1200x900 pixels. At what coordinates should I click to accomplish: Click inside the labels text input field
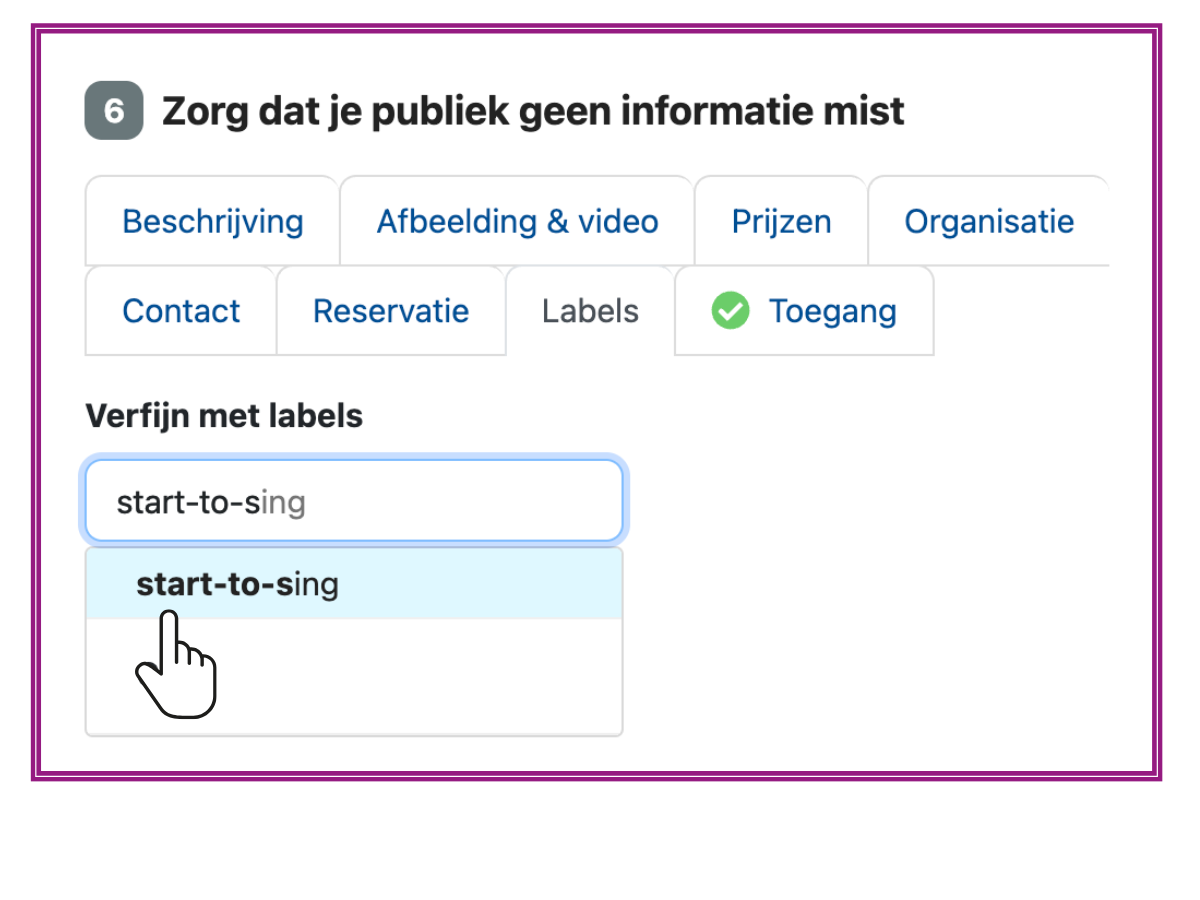pos(353,501)
